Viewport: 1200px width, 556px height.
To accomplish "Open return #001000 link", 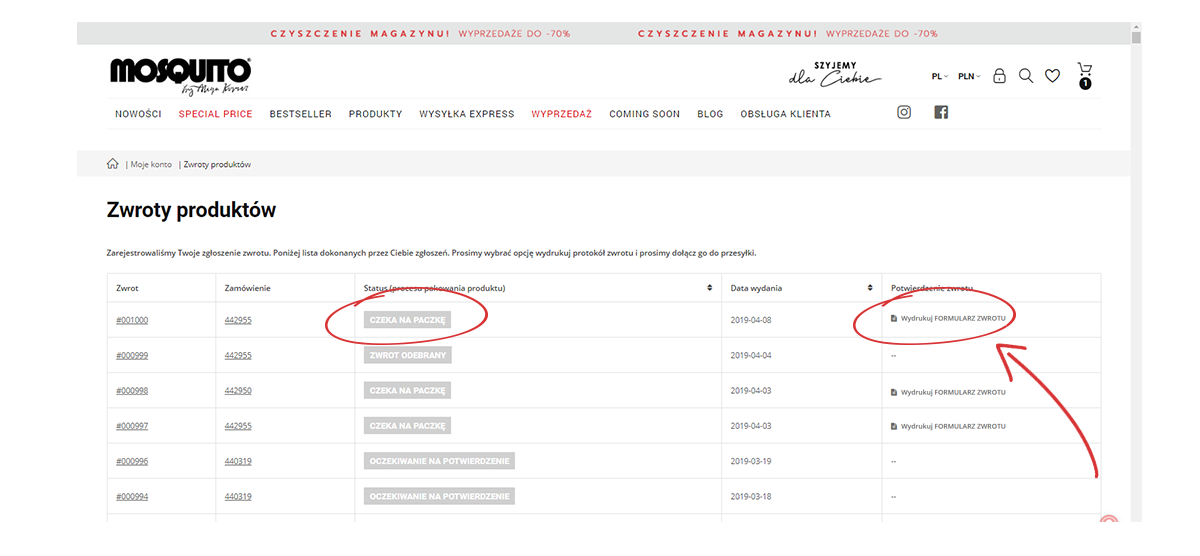I will pos(132,320).
